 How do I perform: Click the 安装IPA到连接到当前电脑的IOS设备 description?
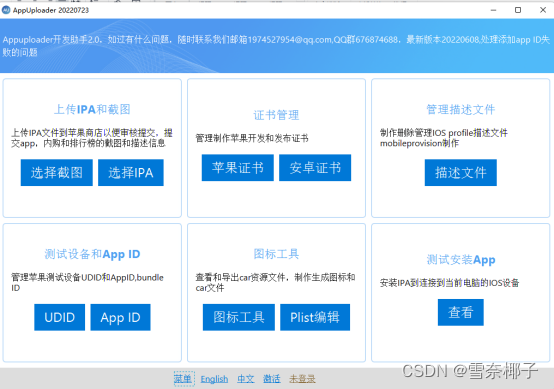(x=449, y=283)
